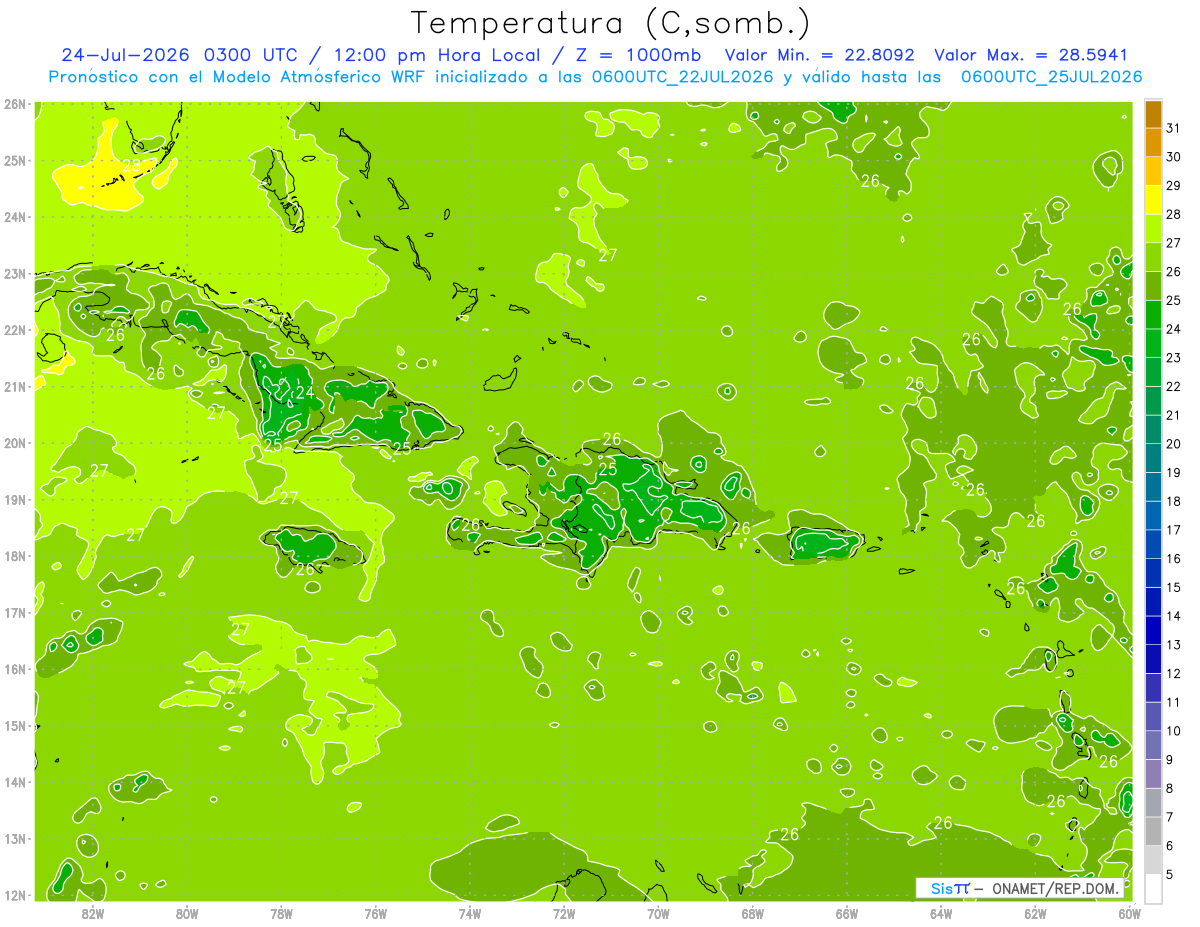1200x927 pixels.
Task: Click the 28 value on the color legend
Action: [x=1174, y=214]
